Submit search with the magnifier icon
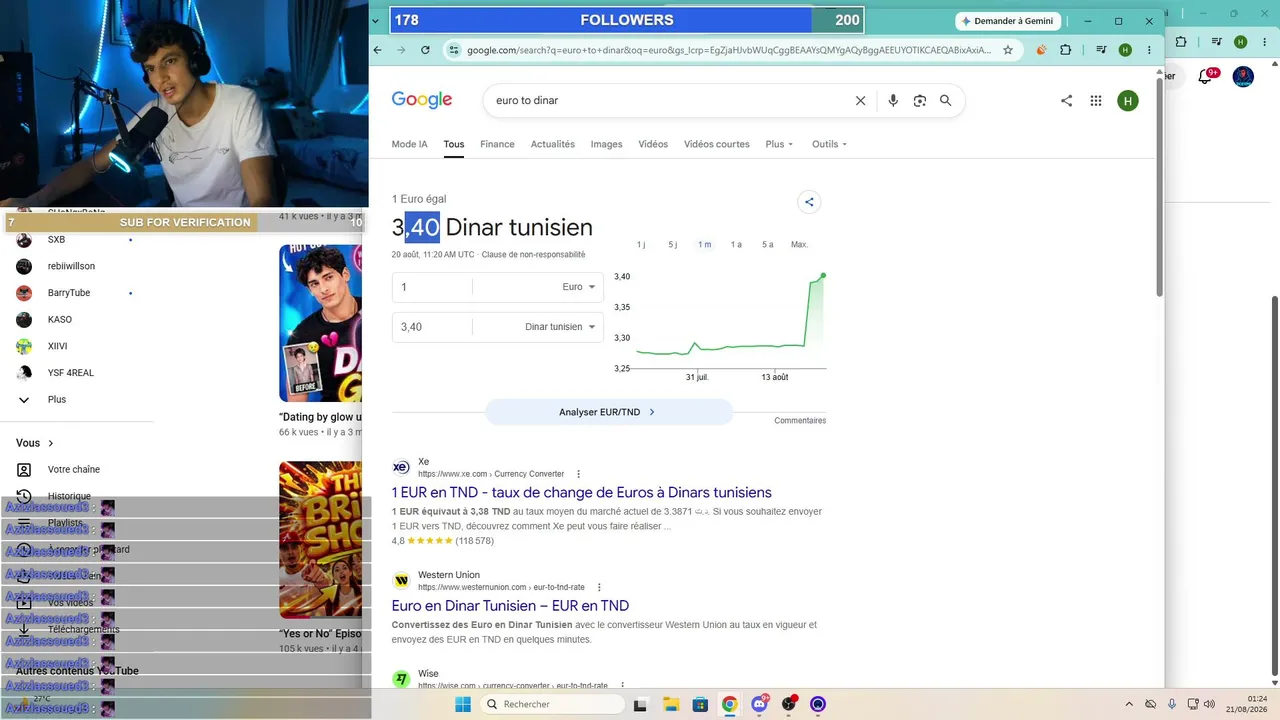Viewport: 1280px width, 720px height. point(945,100)
